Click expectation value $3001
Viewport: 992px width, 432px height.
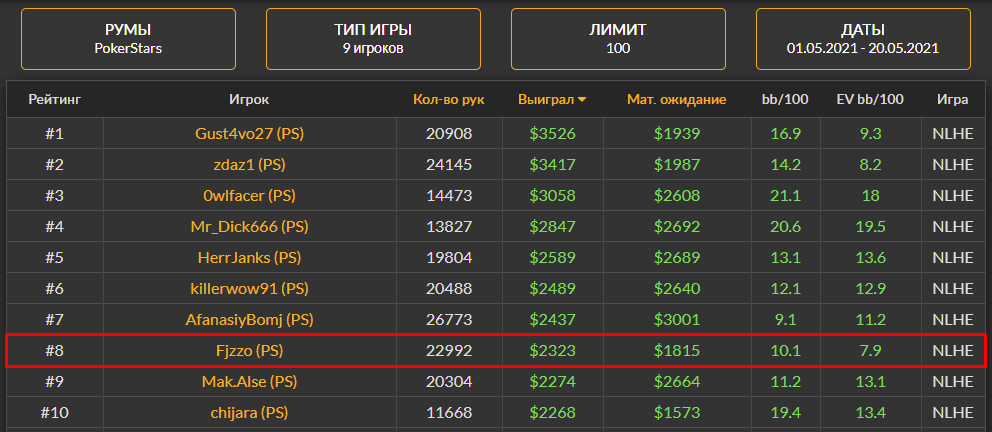point(677,319)
